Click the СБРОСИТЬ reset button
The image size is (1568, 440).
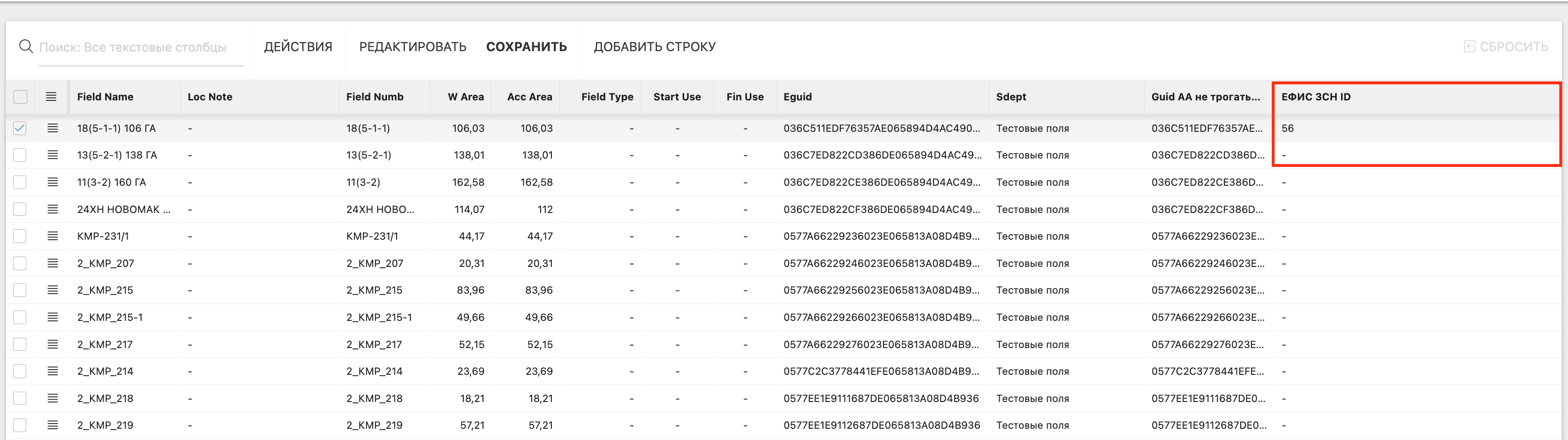click(1506, 47)
